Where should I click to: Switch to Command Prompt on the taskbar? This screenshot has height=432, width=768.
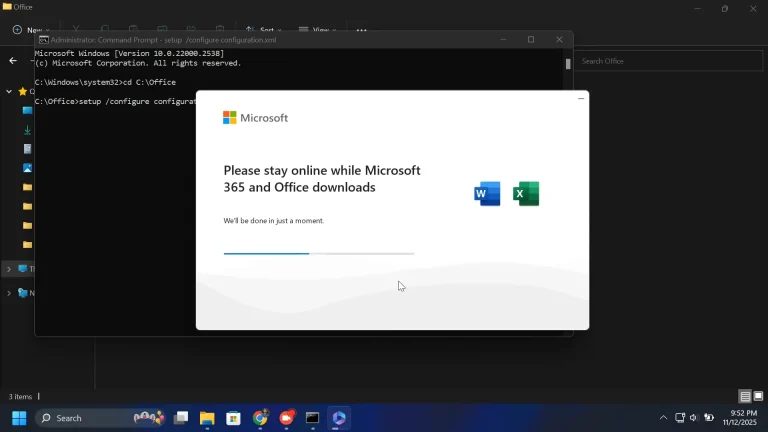coord(312,418)
